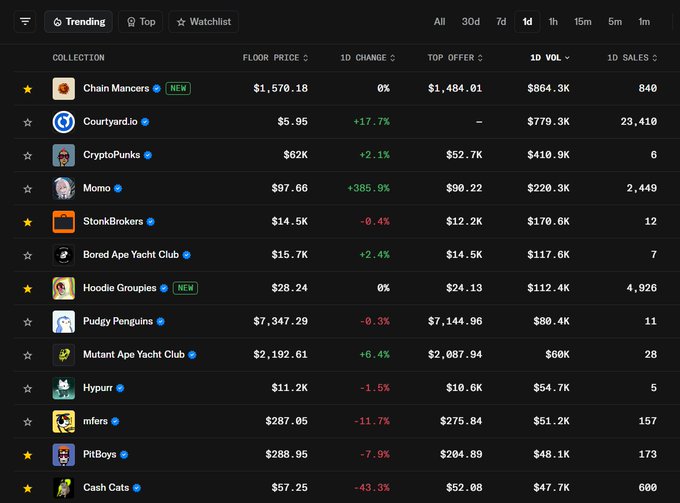Sort by 1D Vol column
This screenshot has width=680, height=503.
pyautogui.click(x=550, y=58)
